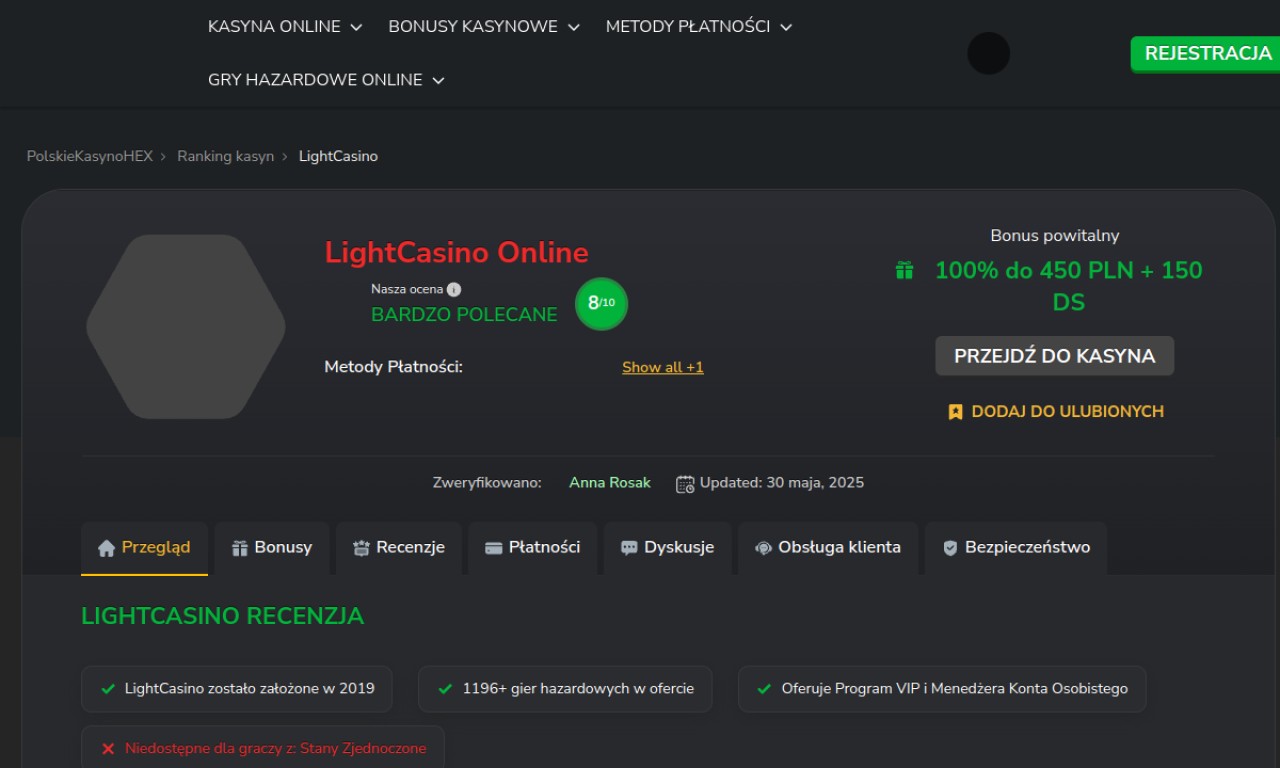The height and width of the screenshot is (768, 1280).
Task: Click checkmark icon beside 1196+ gier
Action: pos(446,689)
